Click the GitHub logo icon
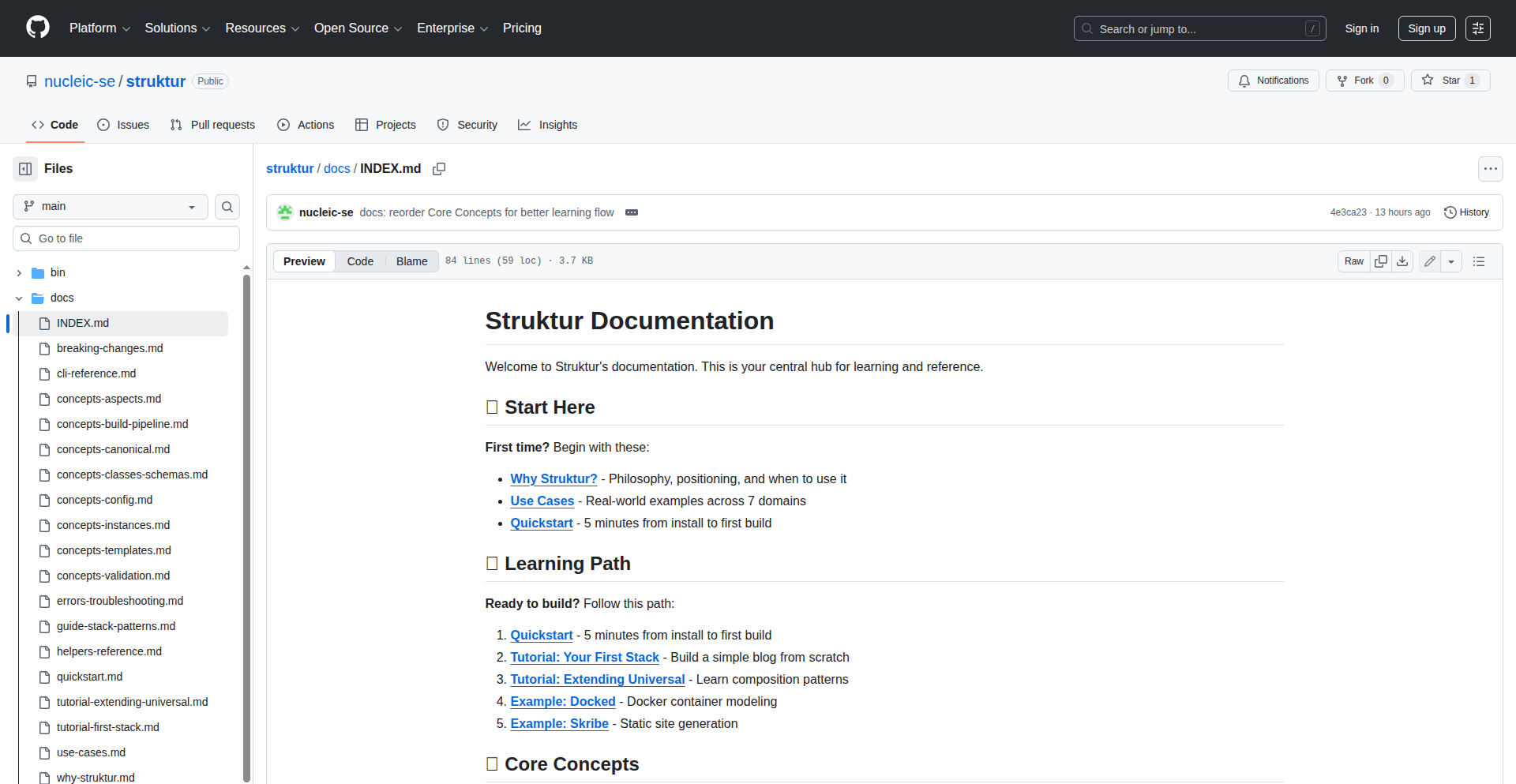This screenshot has width=1516, height=784. [x=37, y=28]
